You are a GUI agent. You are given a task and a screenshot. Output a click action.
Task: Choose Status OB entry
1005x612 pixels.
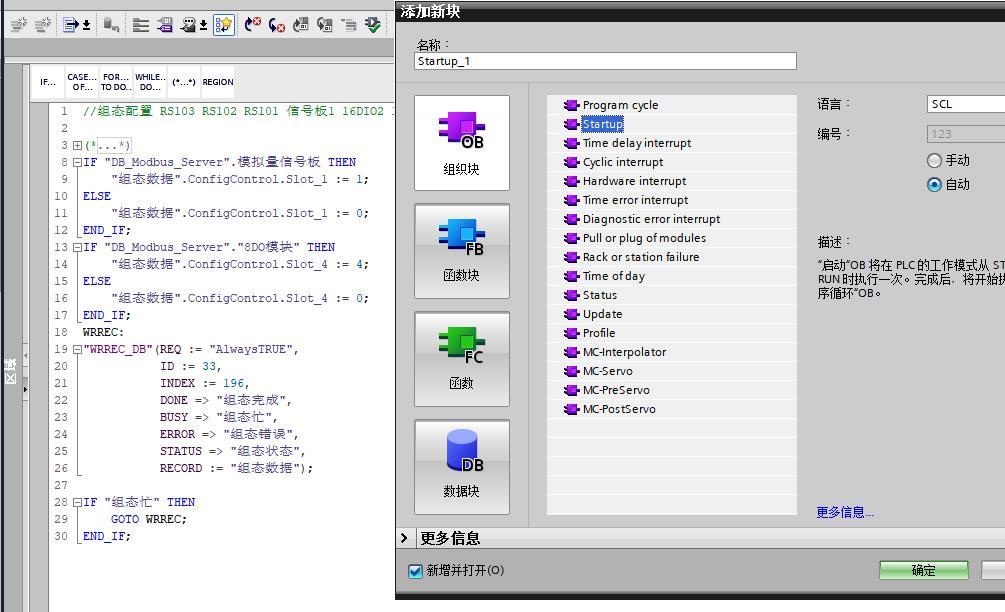[x=672, y=295]
